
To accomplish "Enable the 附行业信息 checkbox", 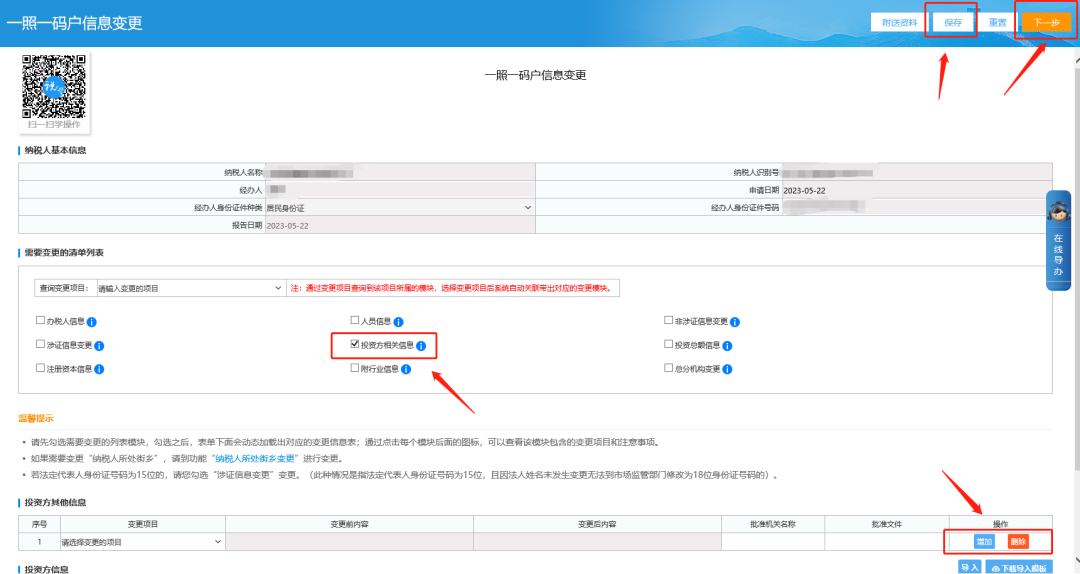I will tap(355, 368).
